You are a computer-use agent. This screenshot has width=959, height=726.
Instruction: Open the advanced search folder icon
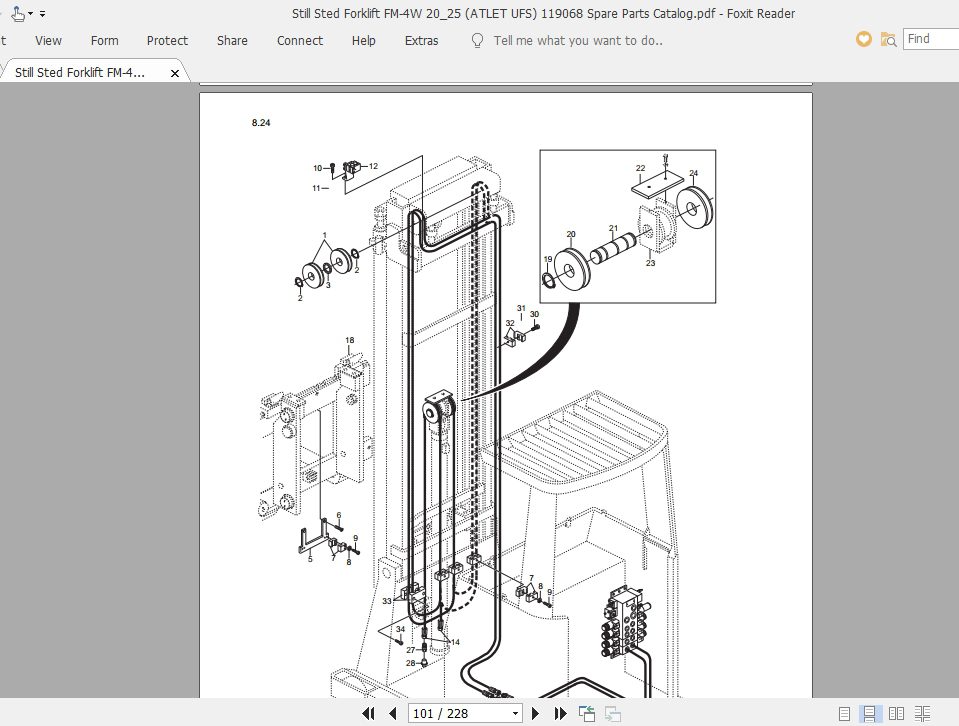(888, 40)
